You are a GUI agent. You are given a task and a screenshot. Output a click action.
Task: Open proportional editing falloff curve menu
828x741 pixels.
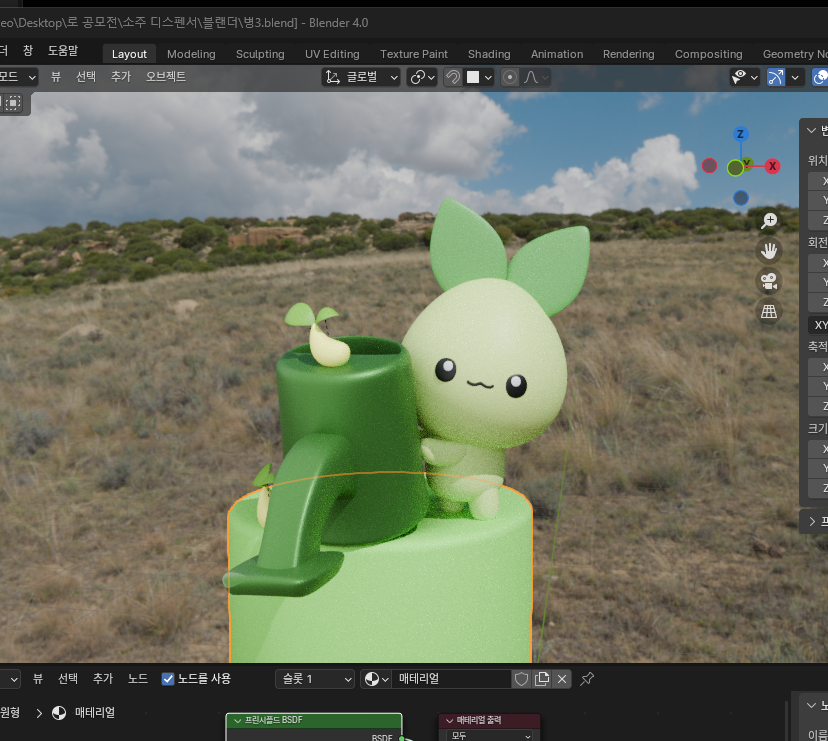(x=536, y=77)
